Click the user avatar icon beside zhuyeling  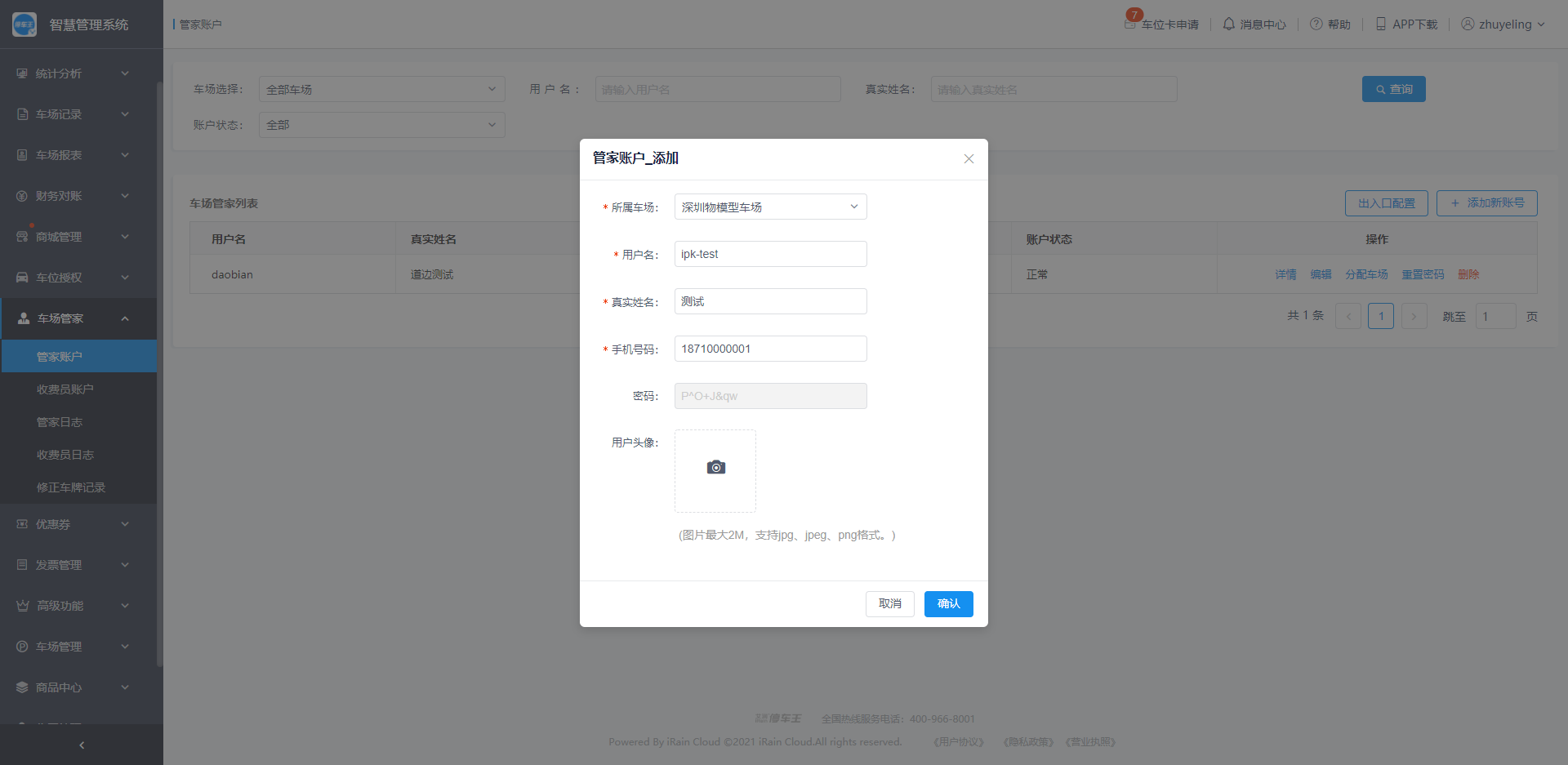coord(1468,24)
